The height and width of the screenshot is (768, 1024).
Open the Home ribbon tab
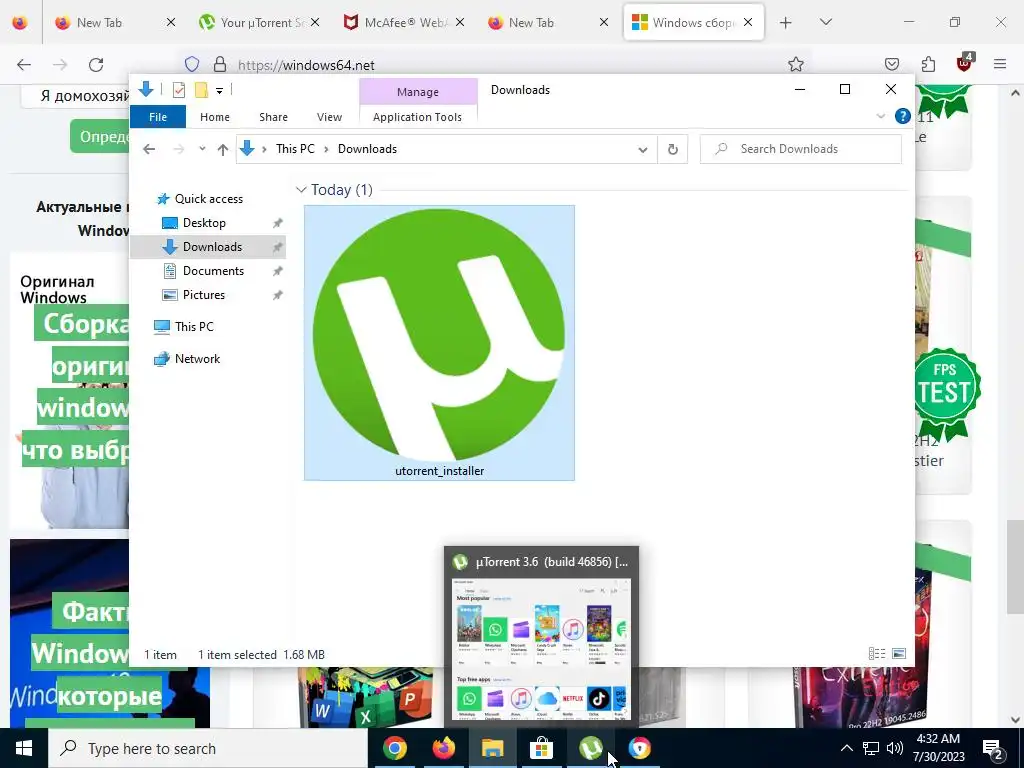click(x=215, y=117)
